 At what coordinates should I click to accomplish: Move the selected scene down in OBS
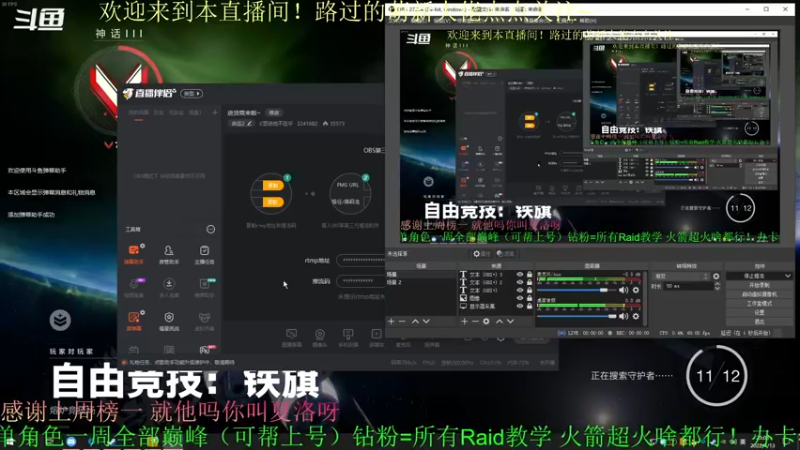[x=426, y=321]
